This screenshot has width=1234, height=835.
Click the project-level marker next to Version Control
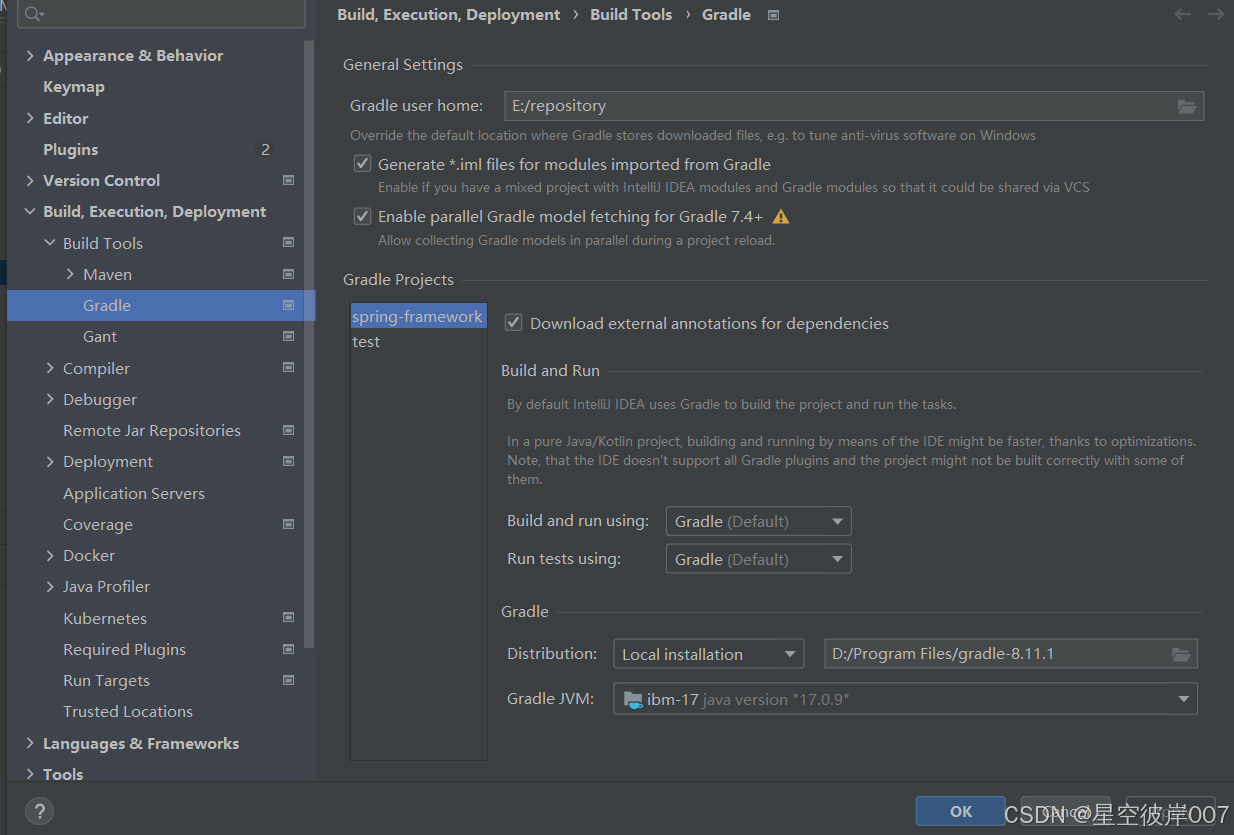[x=289, y=181]
